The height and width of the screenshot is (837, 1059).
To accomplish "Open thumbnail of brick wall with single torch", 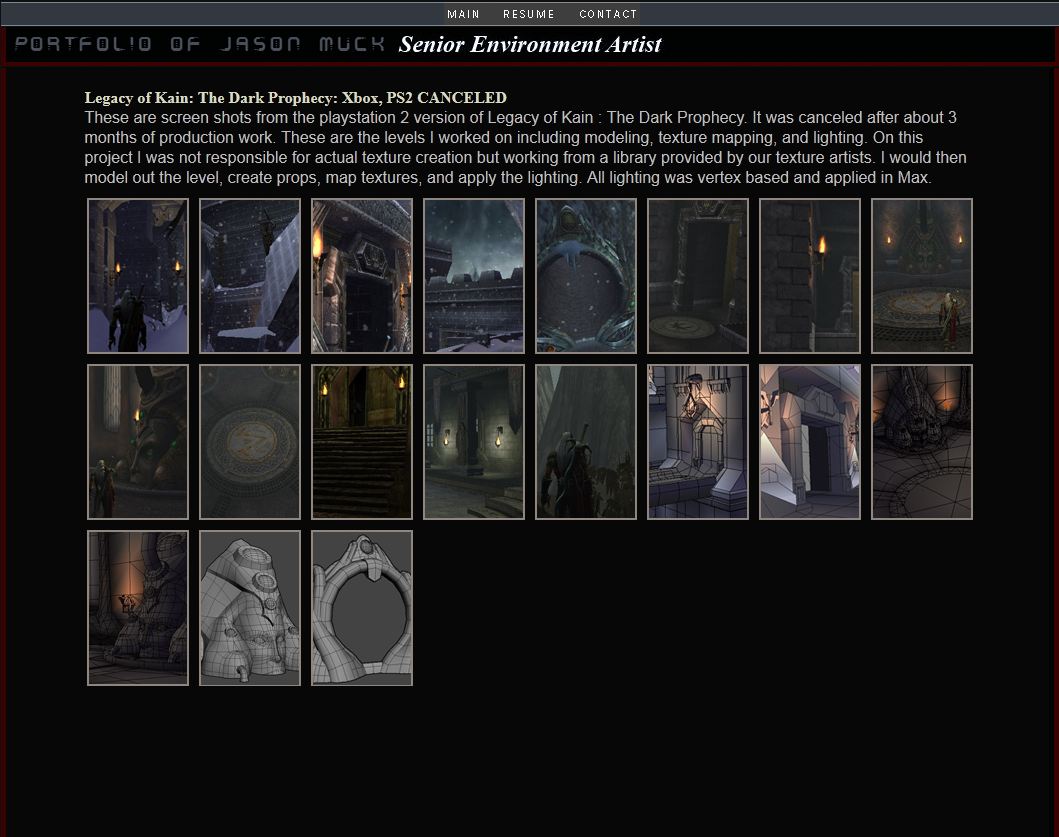I will coord(810,276).
